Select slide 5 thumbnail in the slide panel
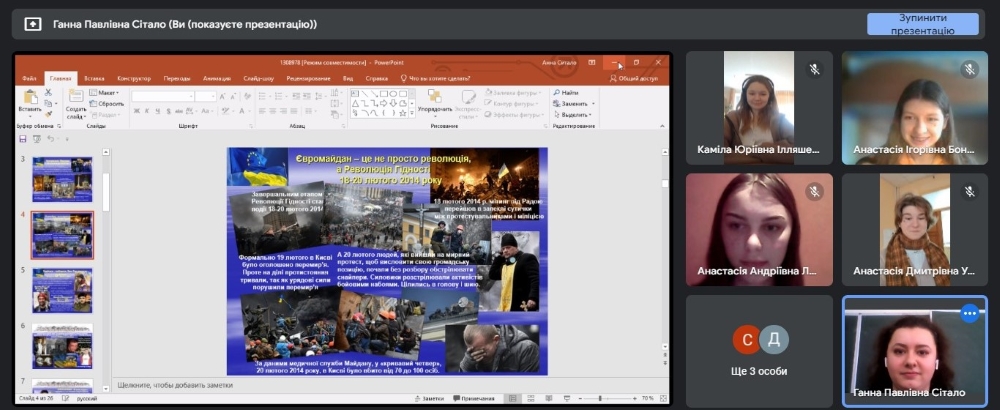The image size is (1000, 410). (x=62, y=289)
